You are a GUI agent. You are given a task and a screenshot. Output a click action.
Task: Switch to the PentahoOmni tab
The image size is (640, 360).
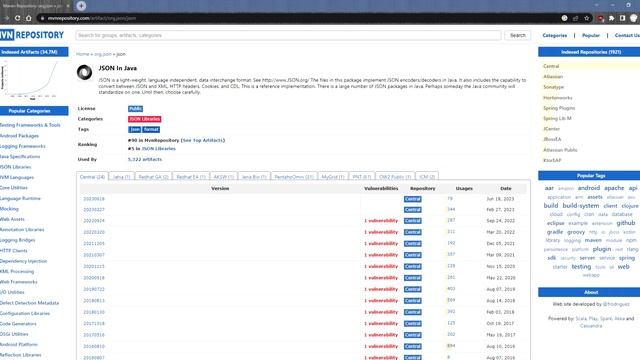pos(294,177)
